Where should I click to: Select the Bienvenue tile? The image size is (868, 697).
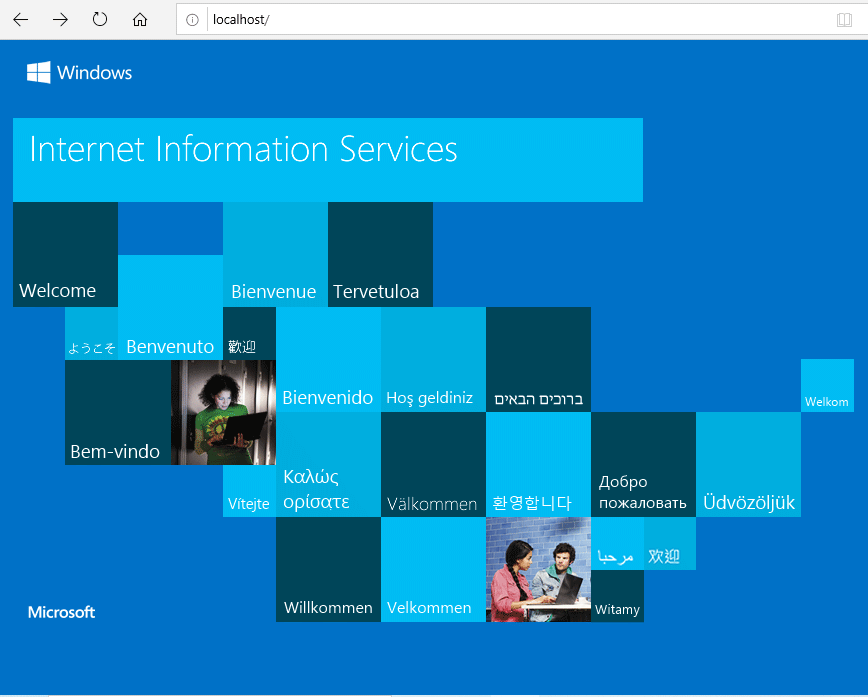coord(274,253)
